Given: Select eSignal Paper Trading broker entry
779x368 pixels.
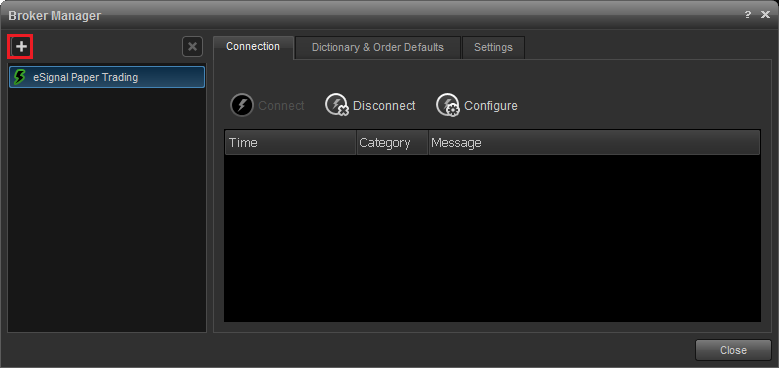Looking at the screenshot, I should (107, 77).
